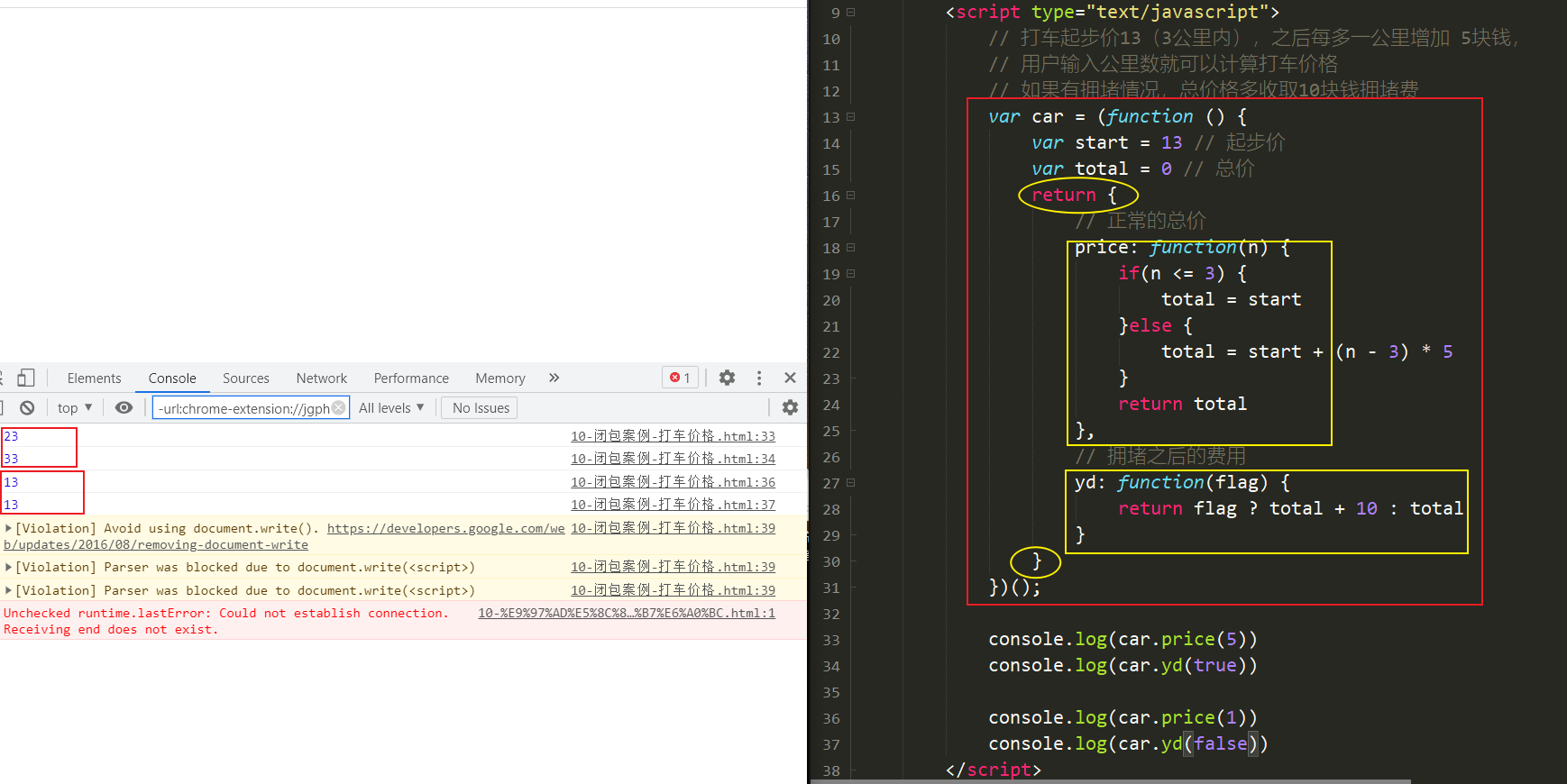Image resolution: width=1567 pixels, height=784 pixels.
Task: Expand the first Parser was blocked violation
Action: (8, 567)
